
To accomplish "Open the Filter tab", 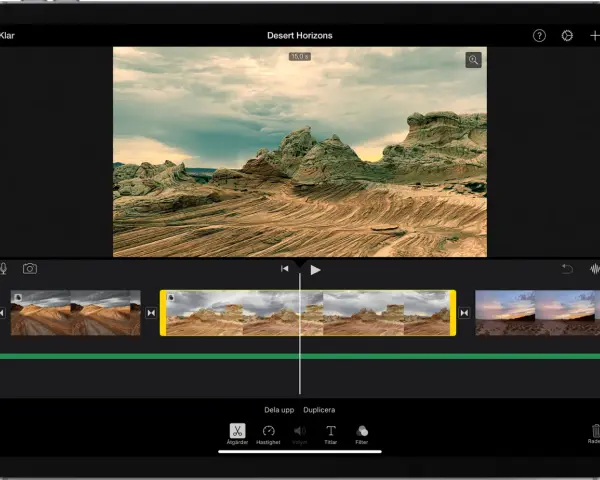I will [362, 435].
